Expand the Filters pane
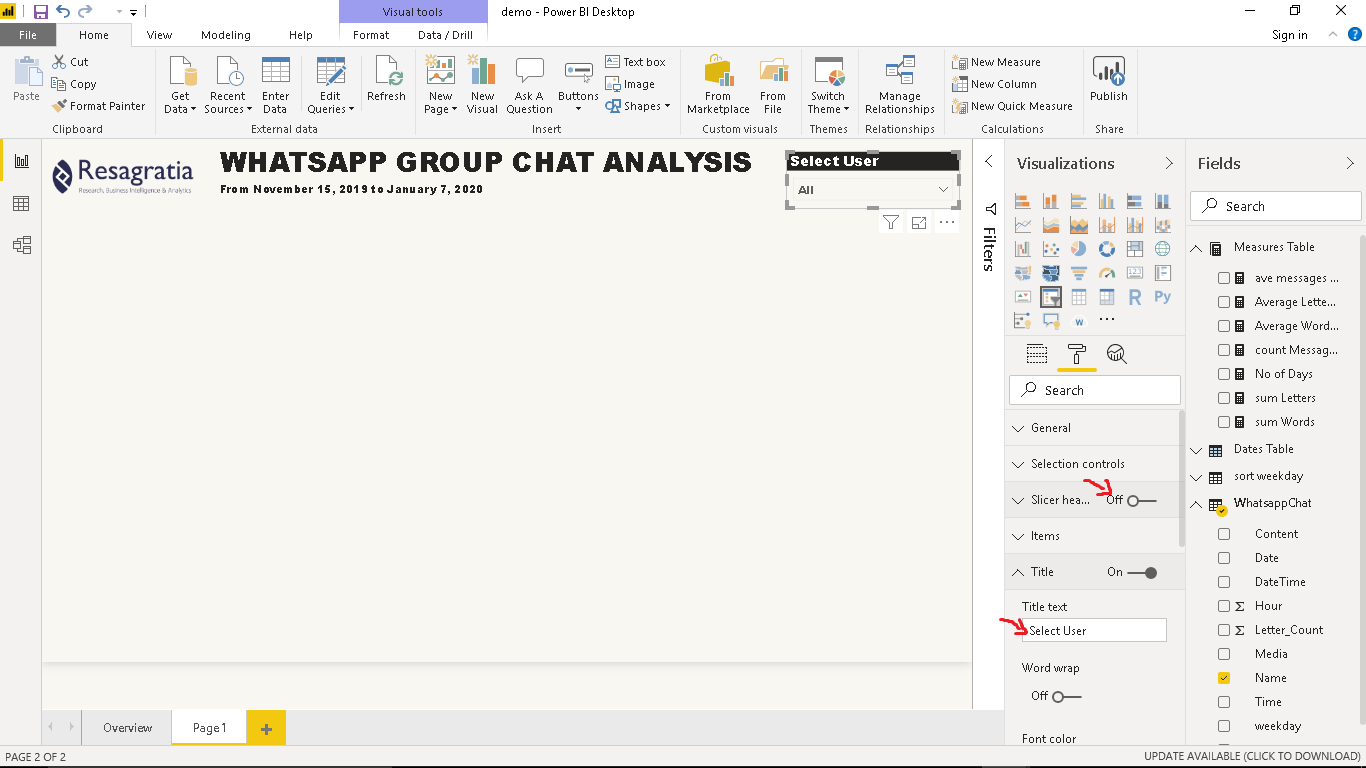1366x768 pixels. pos(989,162)
